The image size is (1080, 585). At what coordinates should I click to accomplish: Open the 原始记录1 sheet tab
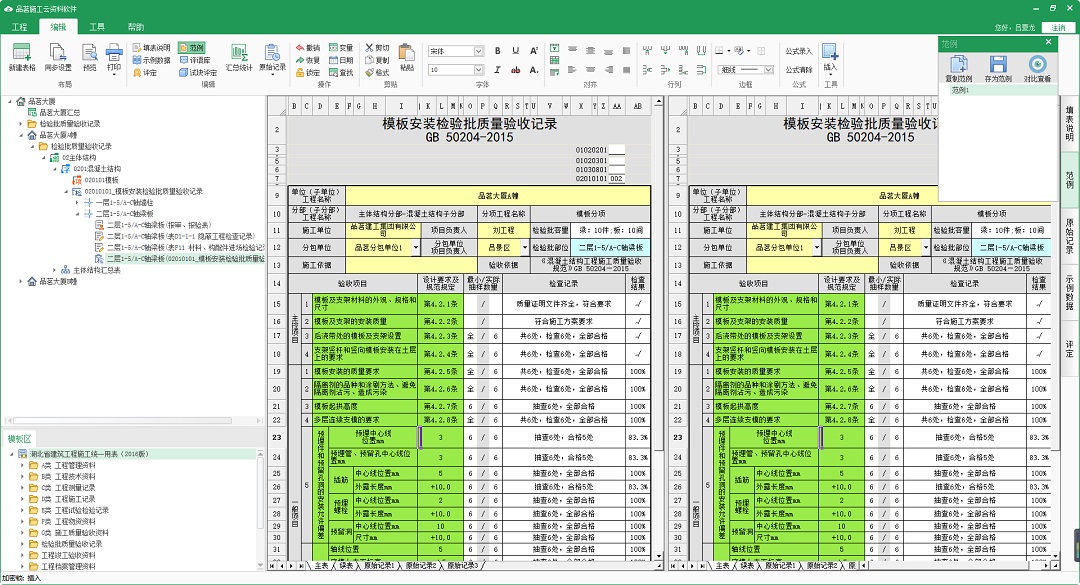pos(377,566)
